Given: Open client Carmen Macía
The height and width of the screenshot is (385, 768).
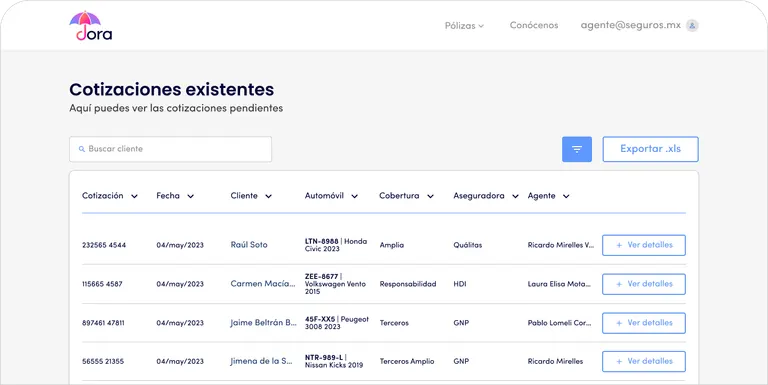Looking at the screenshot, I should (263, 284).
